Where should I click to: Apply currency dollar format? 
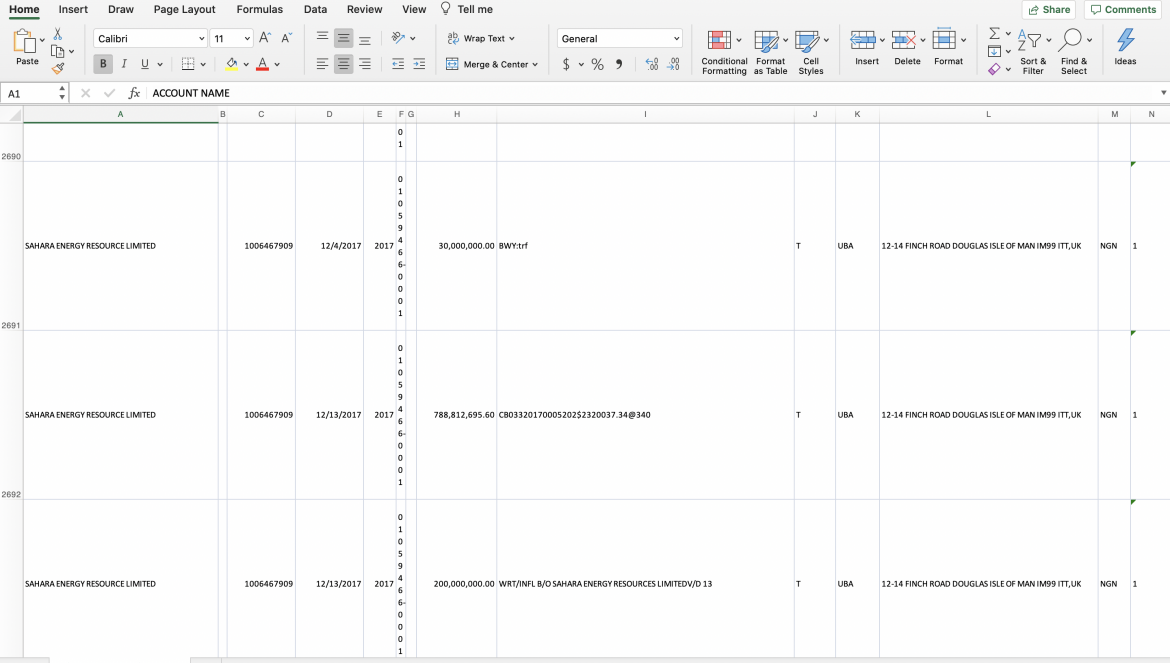tap(566, 64)
